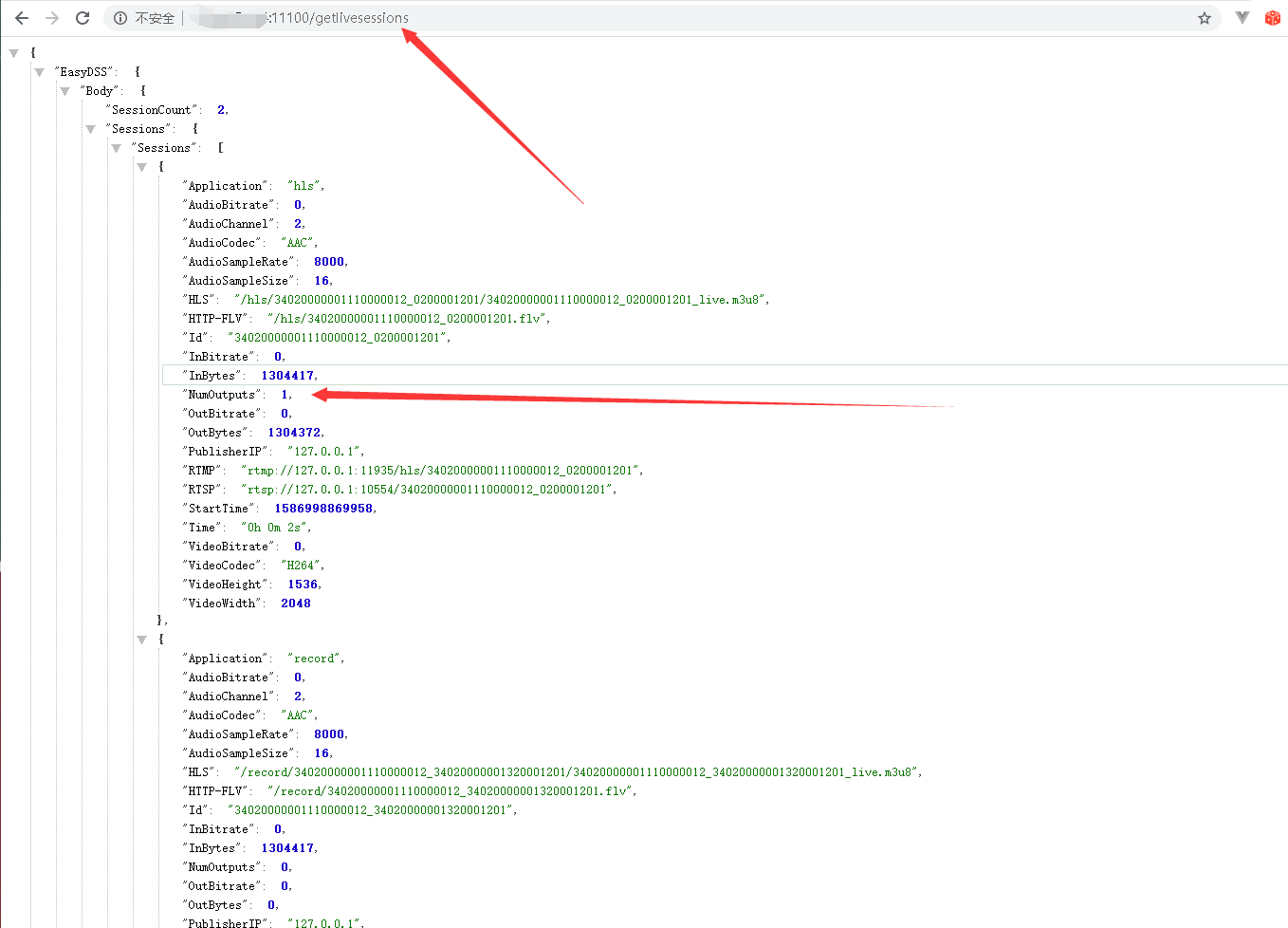Open the red cube browser extension
Viewport: 1288px width, 928px height.
click(1273, 18)
